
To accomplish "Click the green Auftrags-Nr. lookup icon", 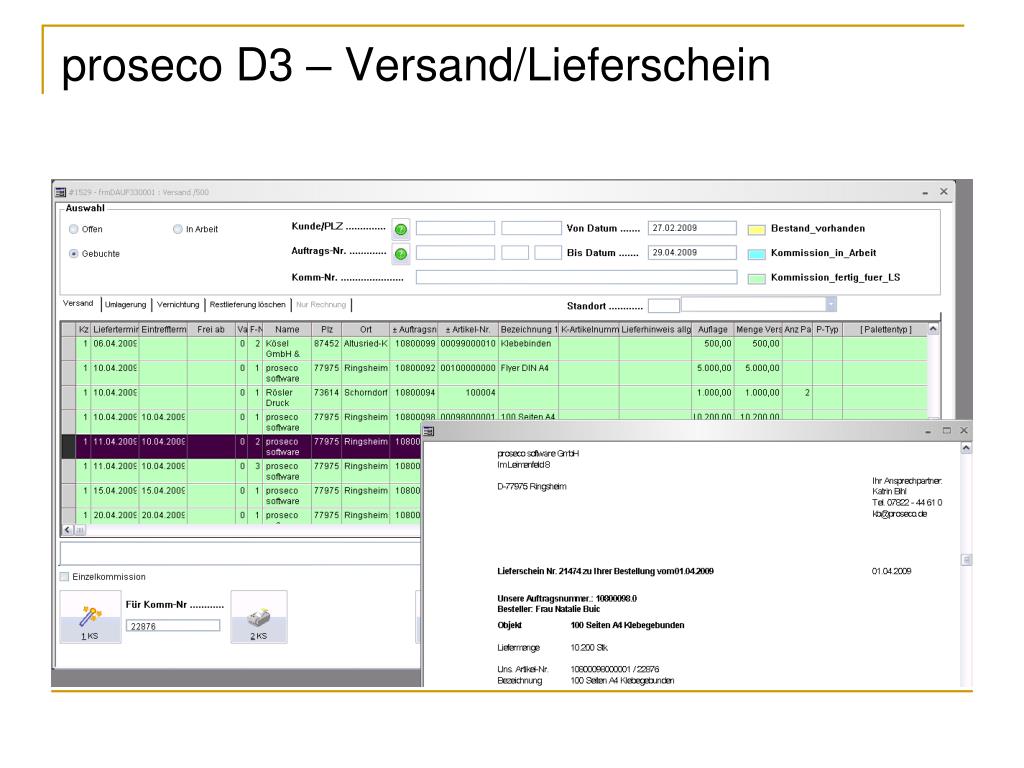I will tap(401, 253).
